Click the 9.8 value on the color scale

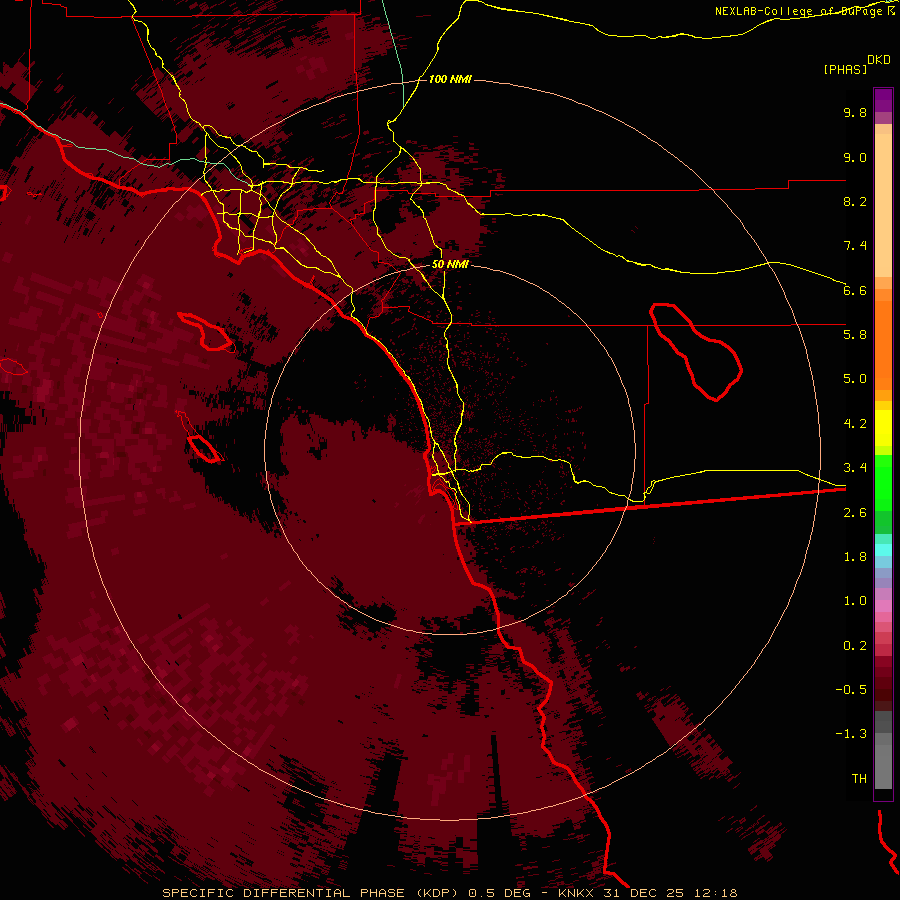point(855,112)
